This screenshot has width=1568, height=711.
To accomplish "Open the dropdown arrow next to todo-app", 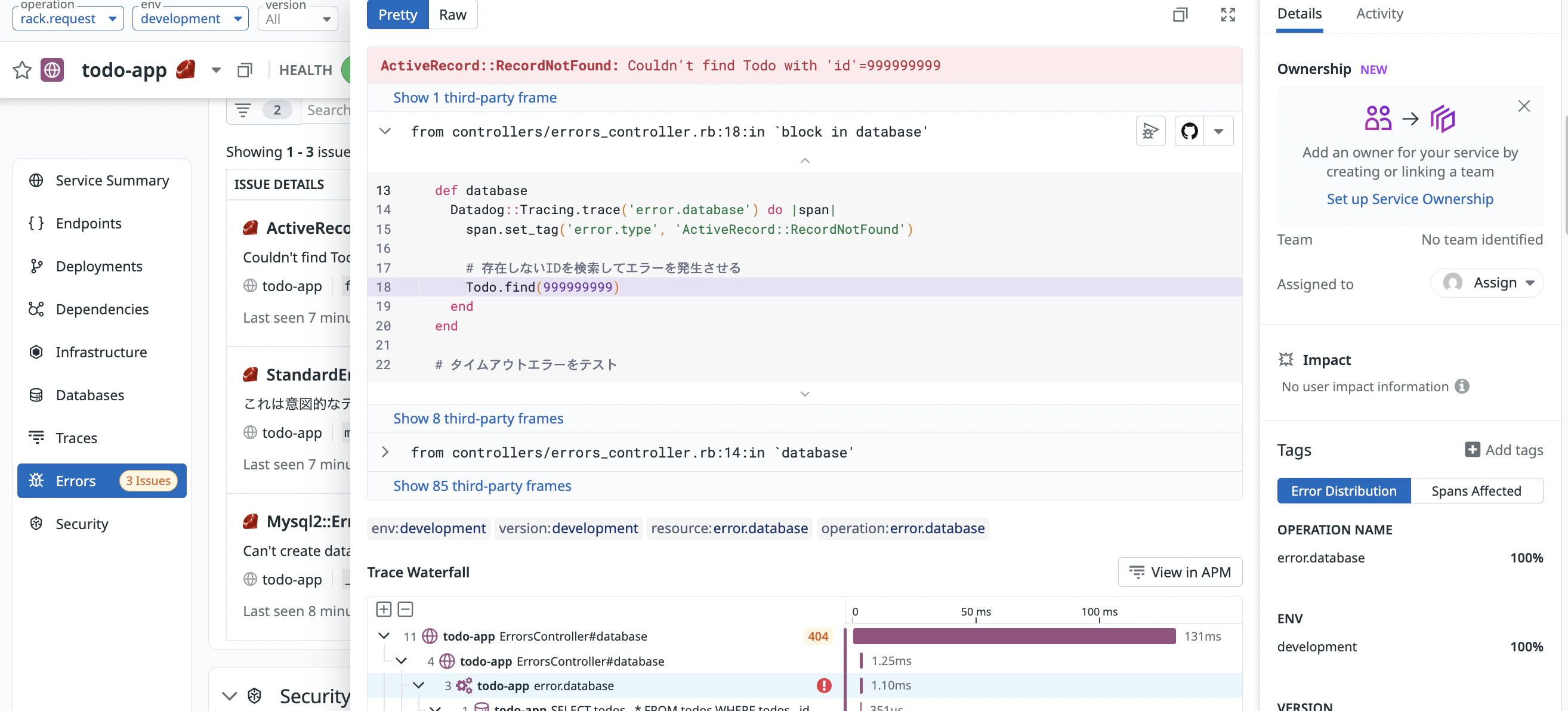I will pos(216,70).
